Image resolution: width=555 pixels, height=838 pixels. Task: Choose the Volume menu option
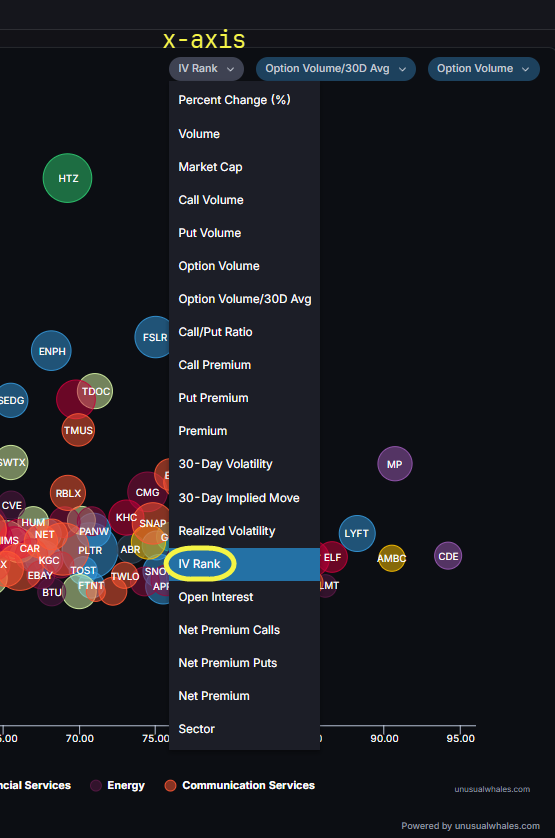[x=244, y=134]
